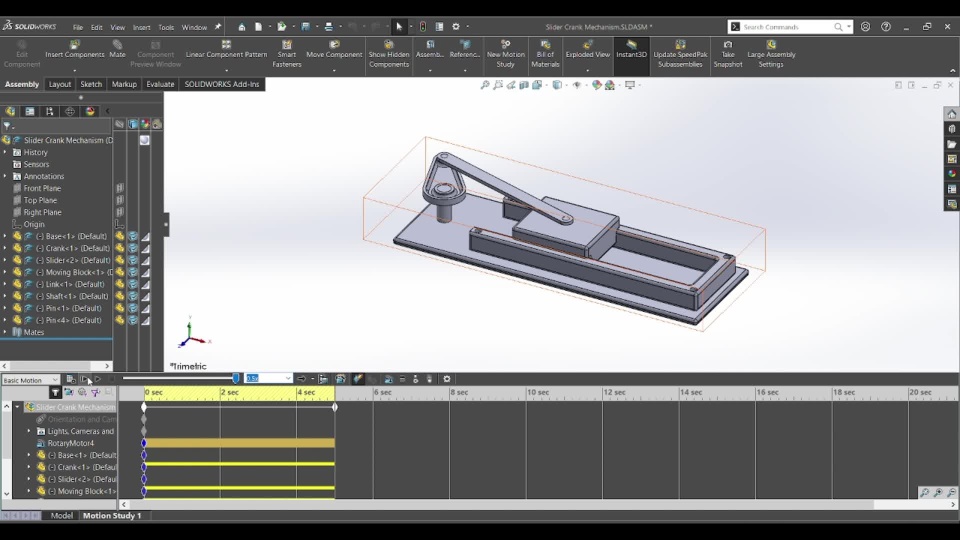
Task: Click the 4 sec end keyframe diamond
Action: click(x=335, y=407)
